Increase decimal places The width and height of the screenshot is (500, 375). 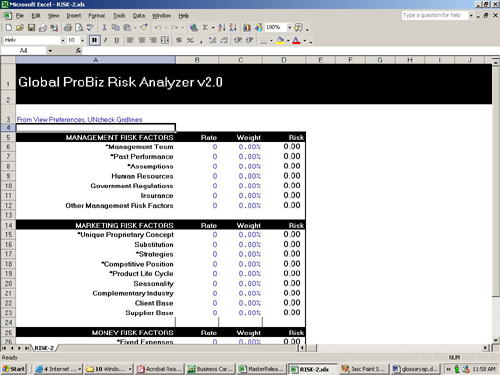(212, 41)
